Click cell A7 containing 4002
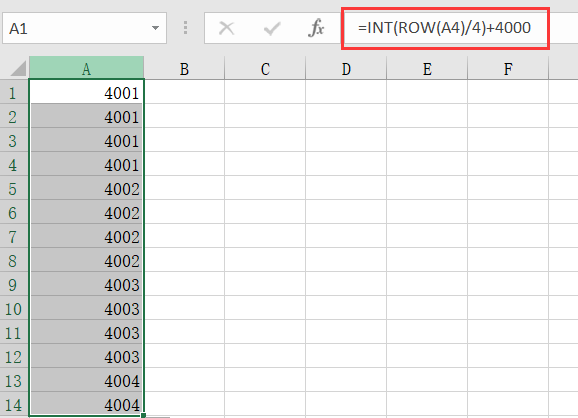Screen dimensions: 578x418 [x=86, y=236]
